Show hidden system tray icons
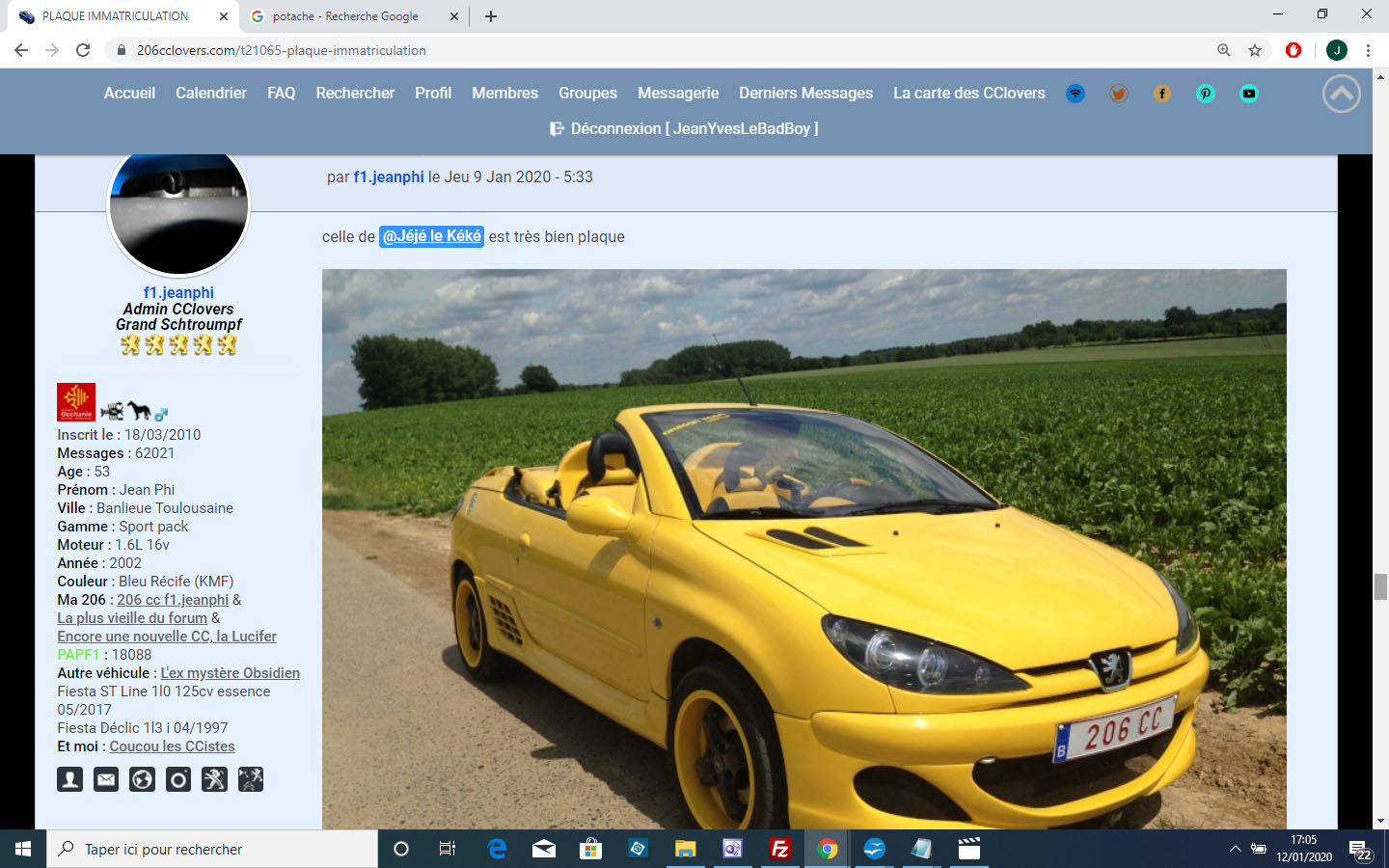The height and width of the screenshot is (868, 1389). pos(1235,849)
